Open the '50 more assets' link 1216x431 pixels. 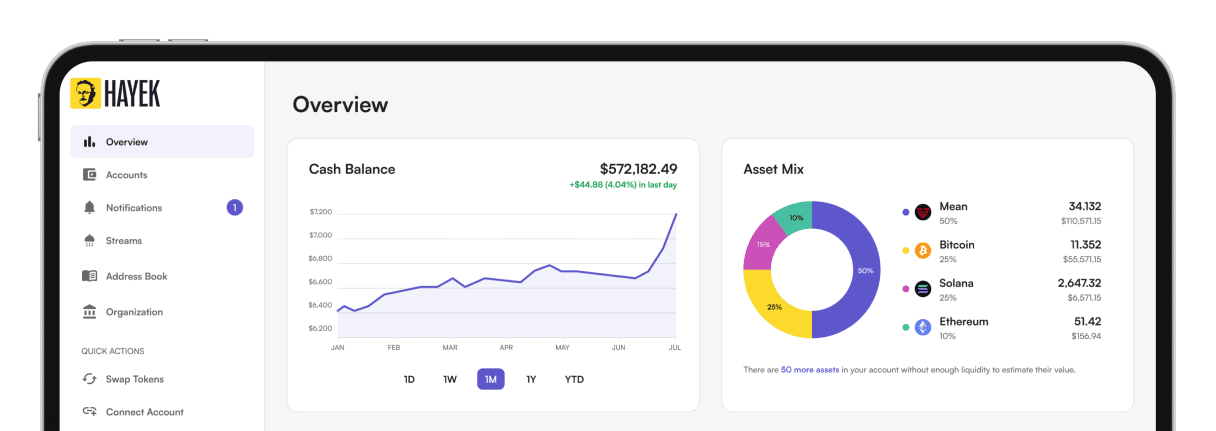(810, 370)
